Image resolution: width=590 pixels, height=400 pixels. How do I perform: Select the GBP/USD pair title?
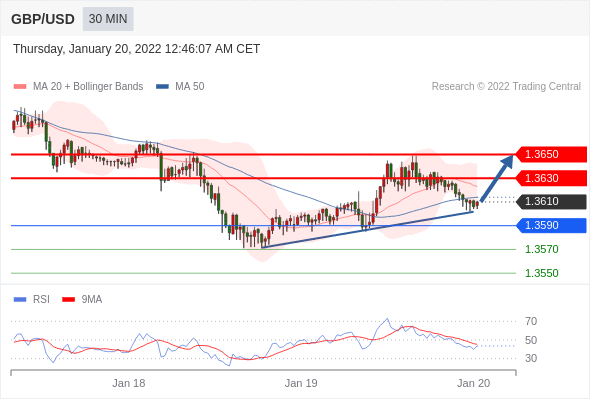pos(43,19)
